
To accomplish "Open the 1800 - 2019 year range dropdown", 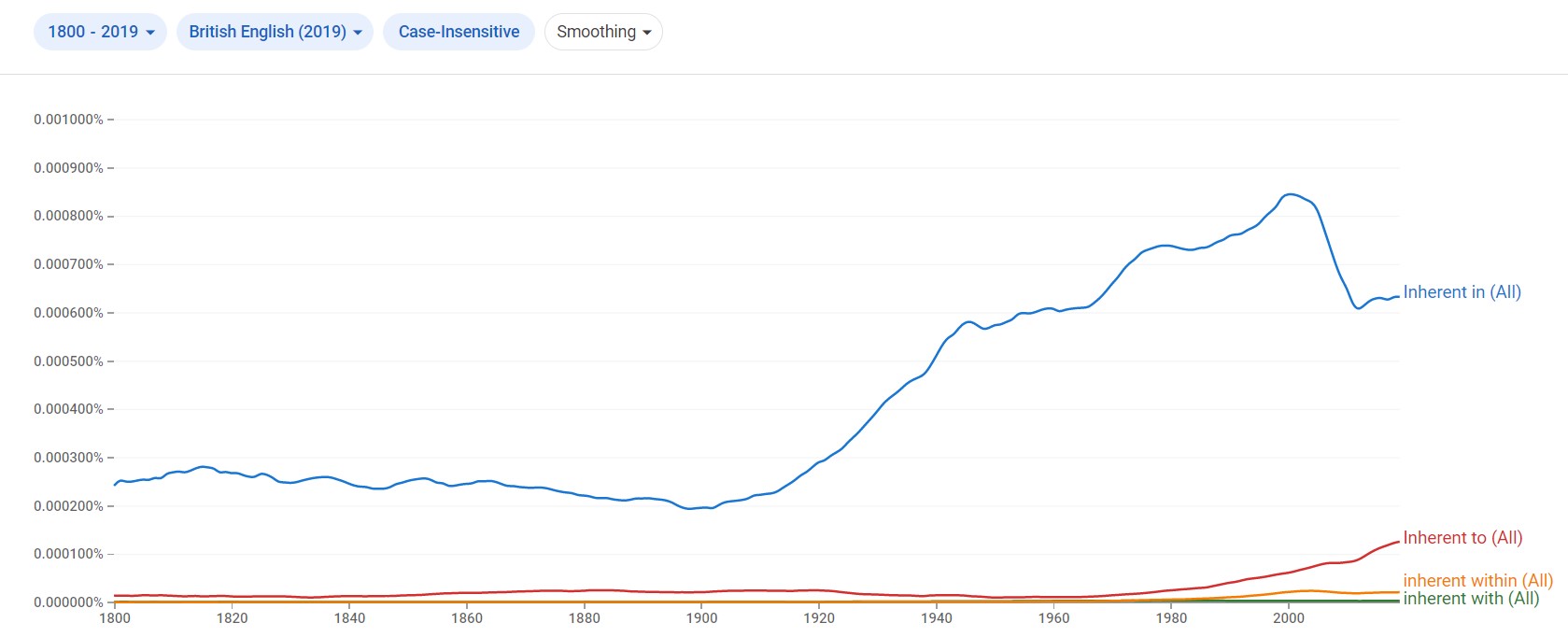I will click(x=100, y=32).
